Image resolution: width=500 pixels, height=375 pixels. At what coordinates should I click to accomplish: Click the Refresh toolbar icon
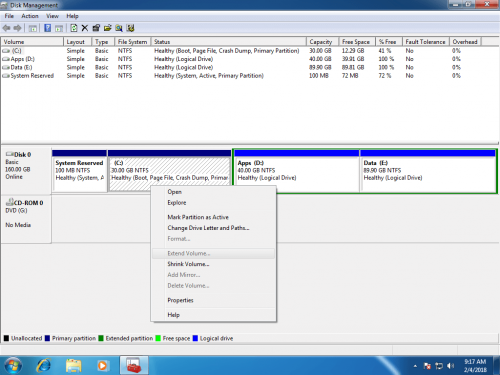click(x=74, y=28)
